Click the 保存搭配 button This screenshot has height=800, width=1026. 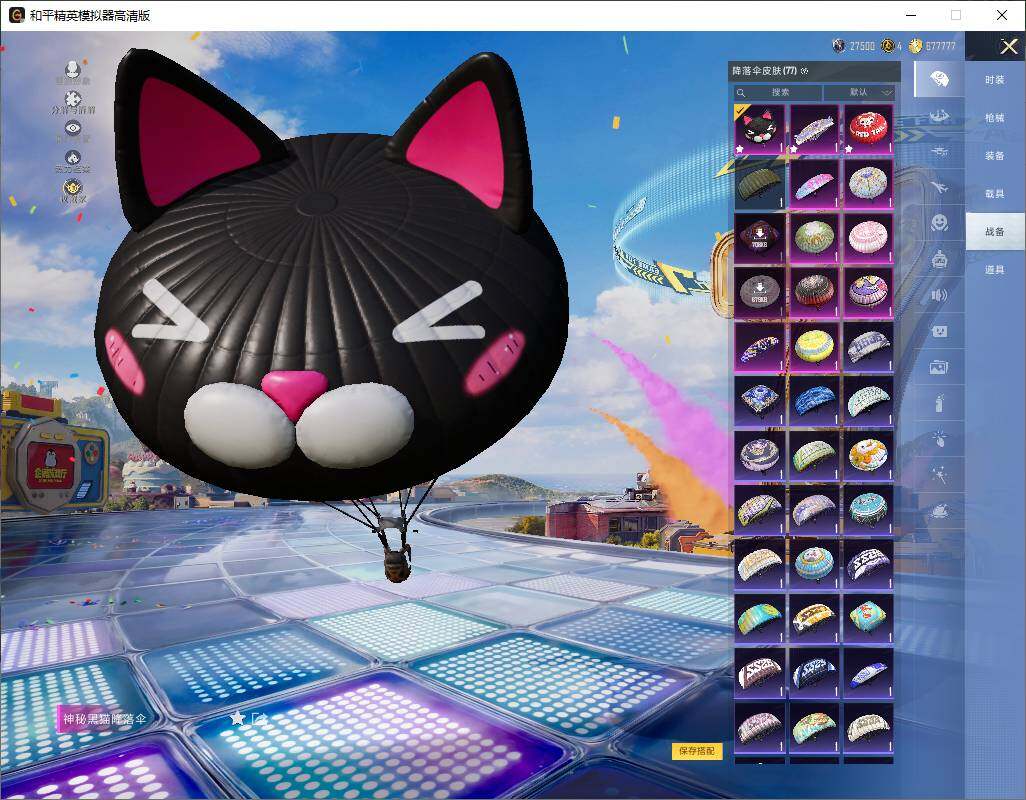(696, 751)
